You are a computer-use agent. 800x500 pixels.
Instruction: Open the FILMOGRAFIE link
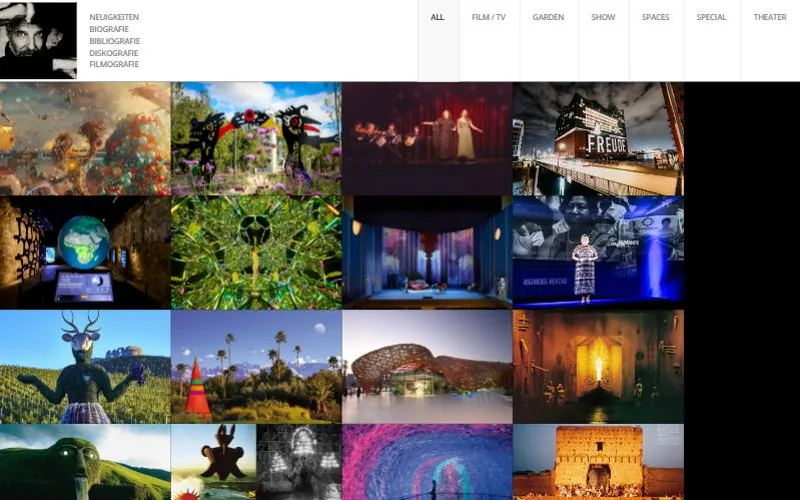(114, 64)
